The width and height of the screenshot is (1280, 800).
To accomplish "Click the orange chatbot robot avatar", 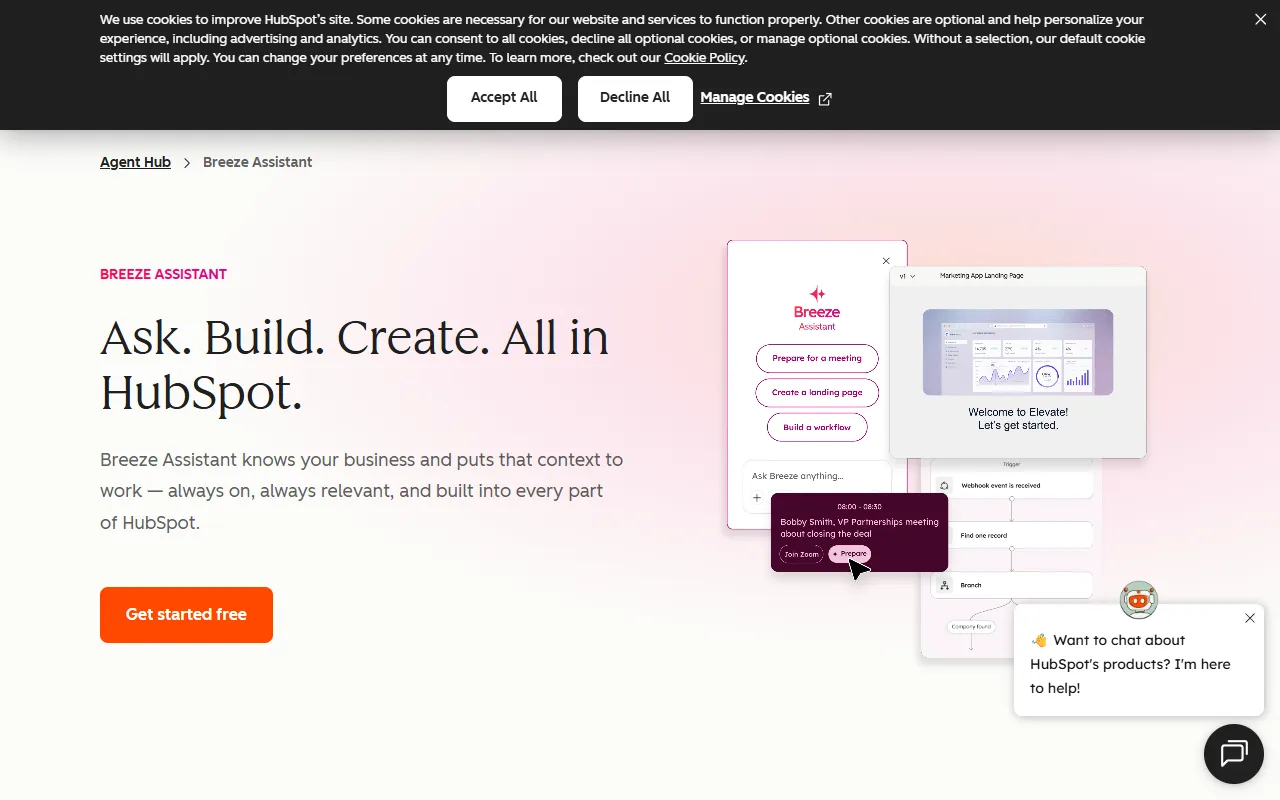I will (1138, 600).
